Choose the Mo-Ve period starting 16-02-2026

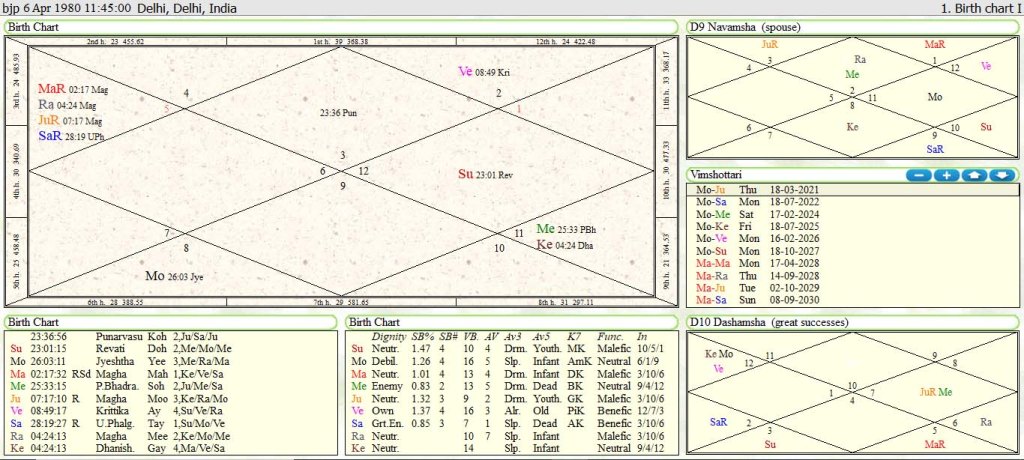click(x=760, y=239)
